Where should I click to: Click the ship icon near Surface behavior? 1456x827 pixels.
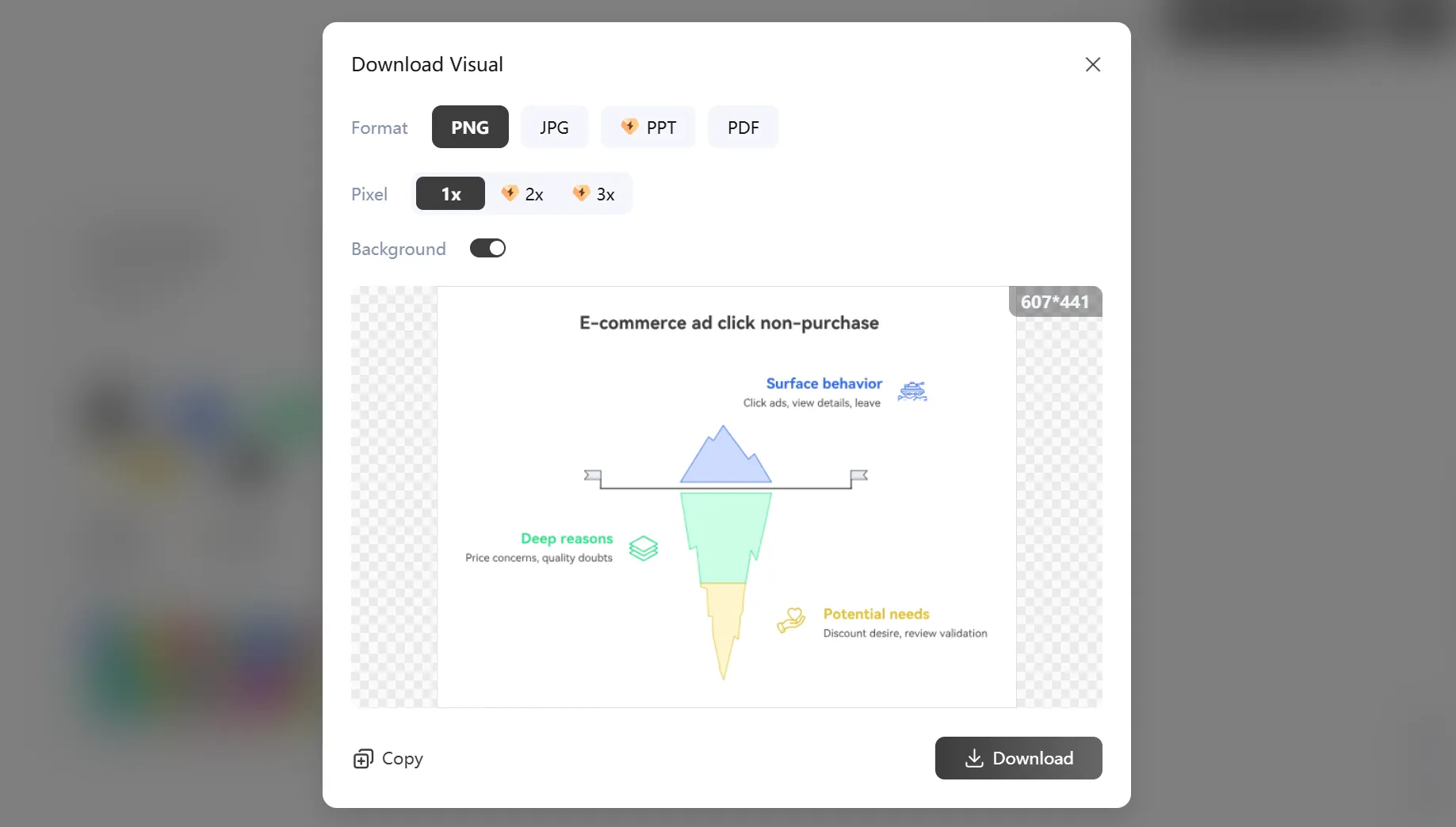[912, 391]
